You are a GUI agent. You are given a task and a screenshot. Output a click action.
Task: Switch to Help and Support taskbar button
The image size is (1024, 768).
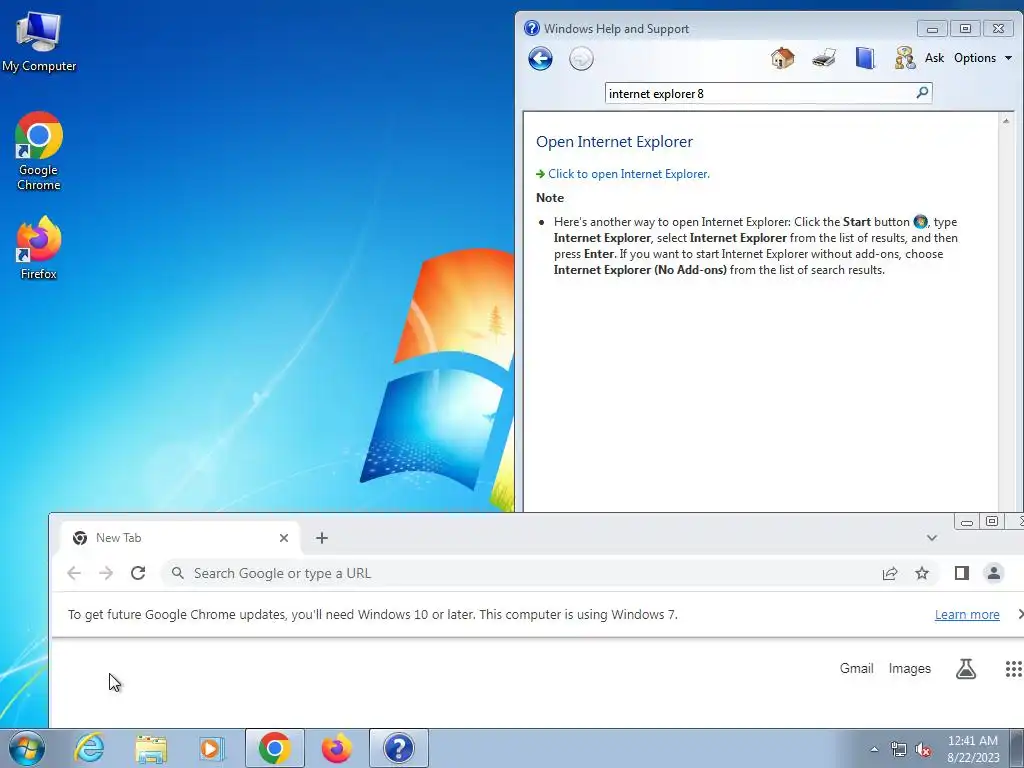(398, 748)
